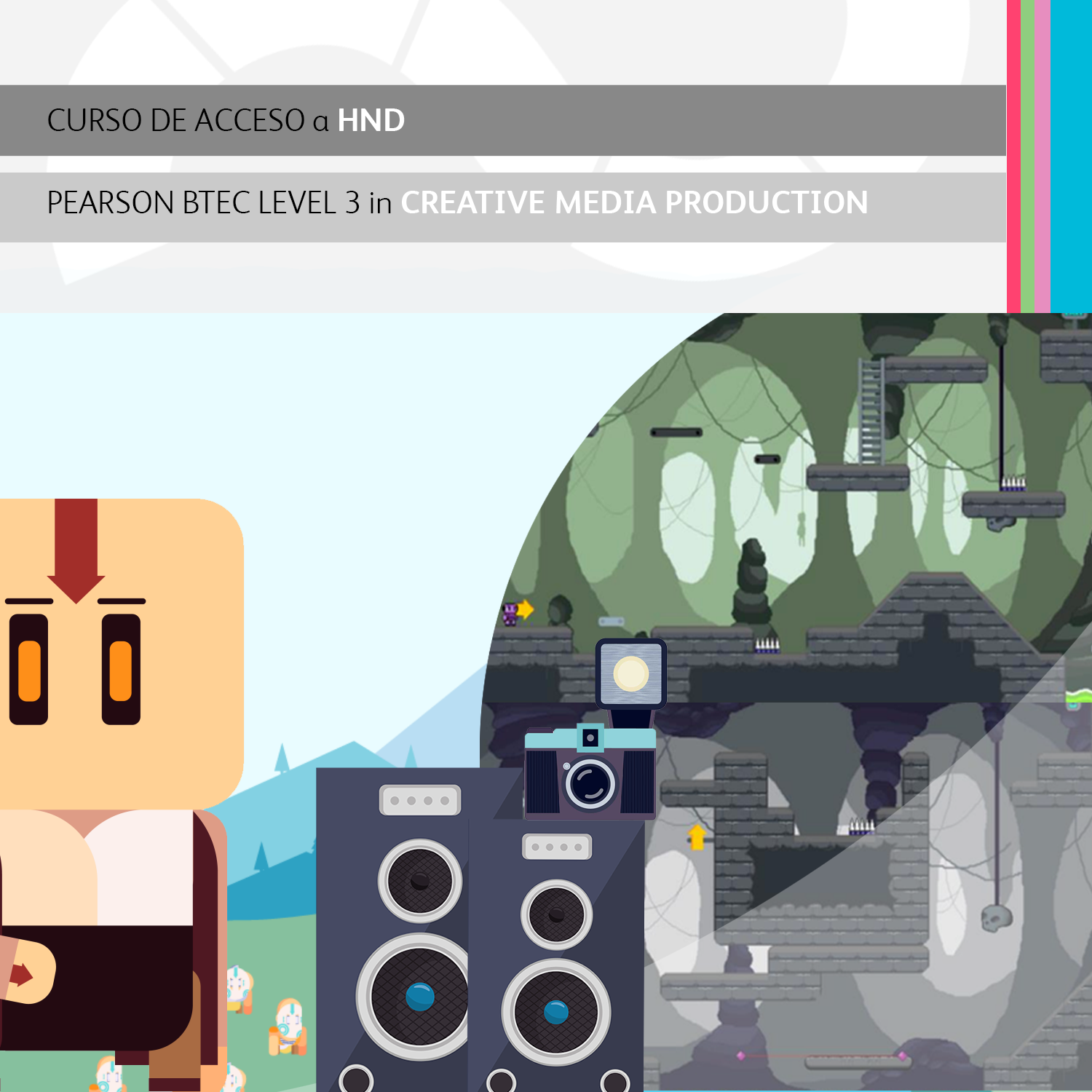Click the ladder in the forest game level

point(871,411)
